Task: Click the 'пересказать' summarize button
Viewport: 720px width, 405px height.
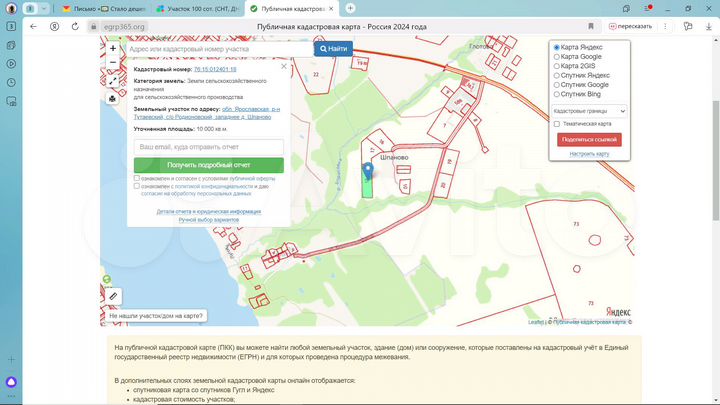Action: [630, 27]
